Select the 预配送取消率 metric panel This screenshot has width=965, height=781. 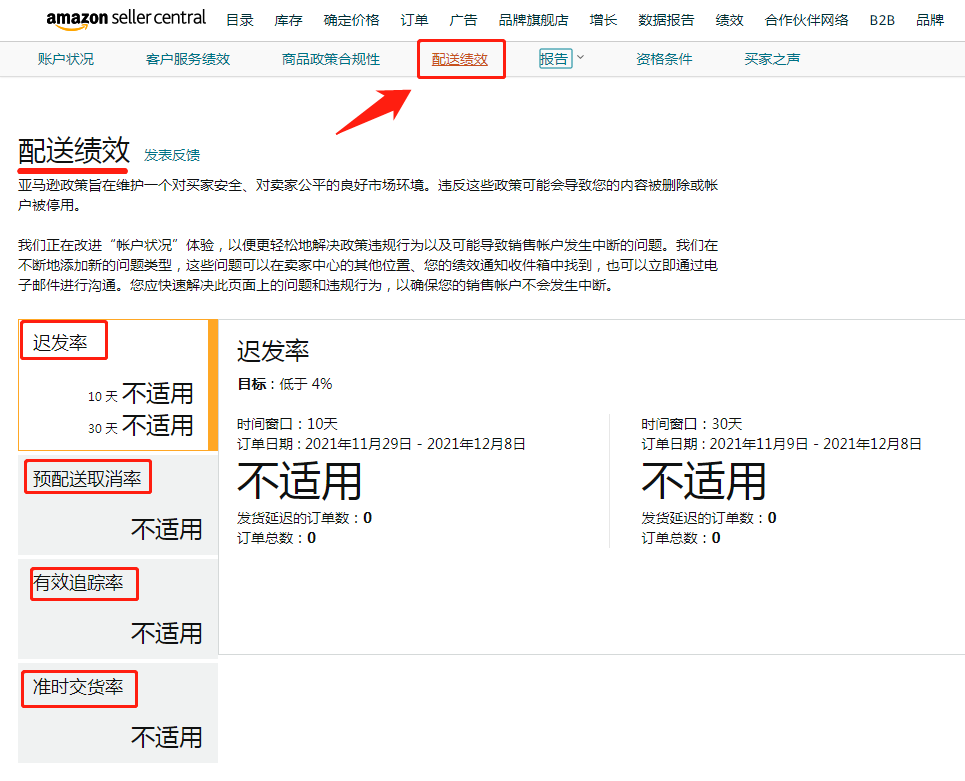87,477
